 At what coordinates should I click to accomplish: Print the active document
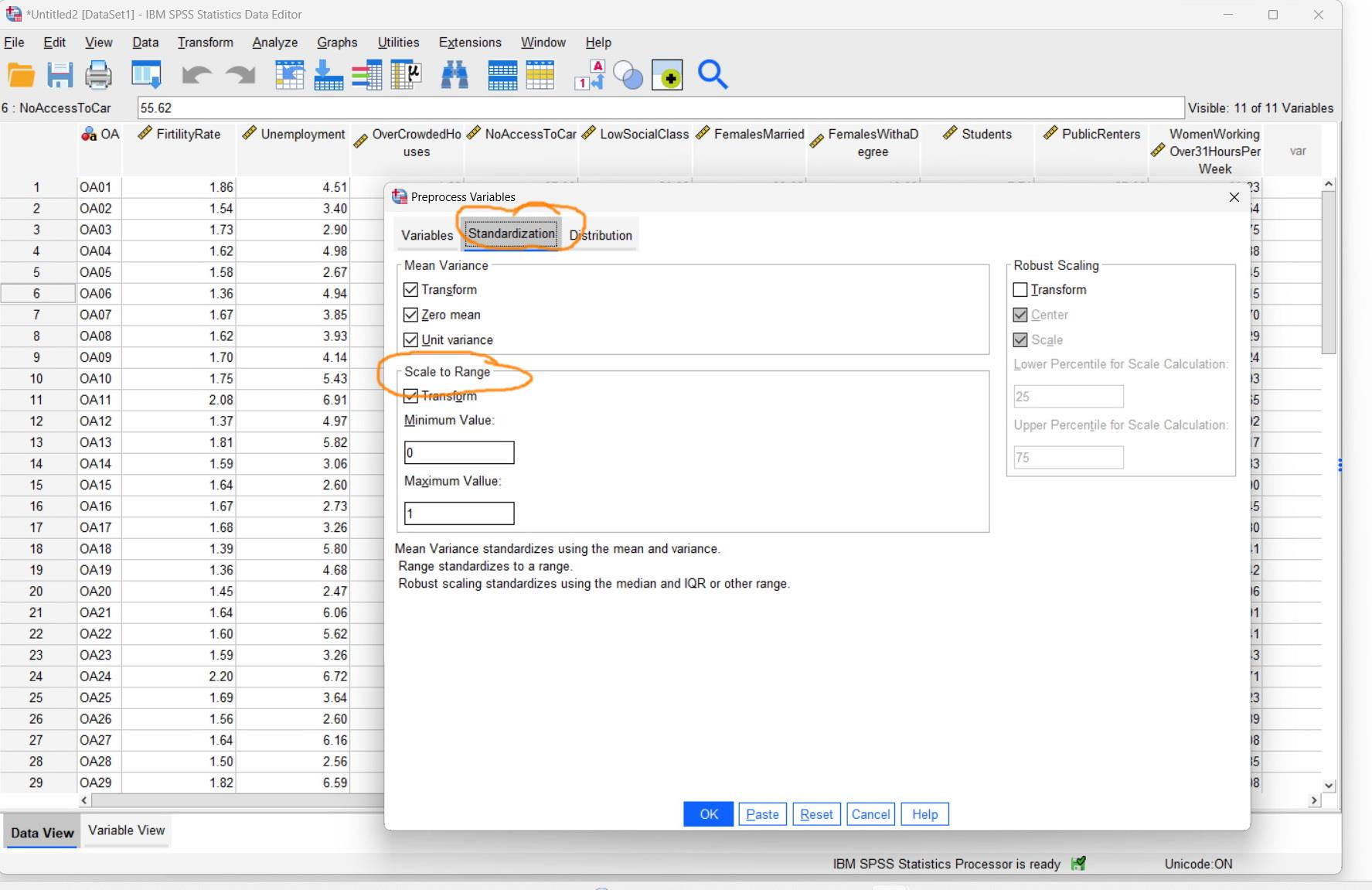tap(99, 75)
